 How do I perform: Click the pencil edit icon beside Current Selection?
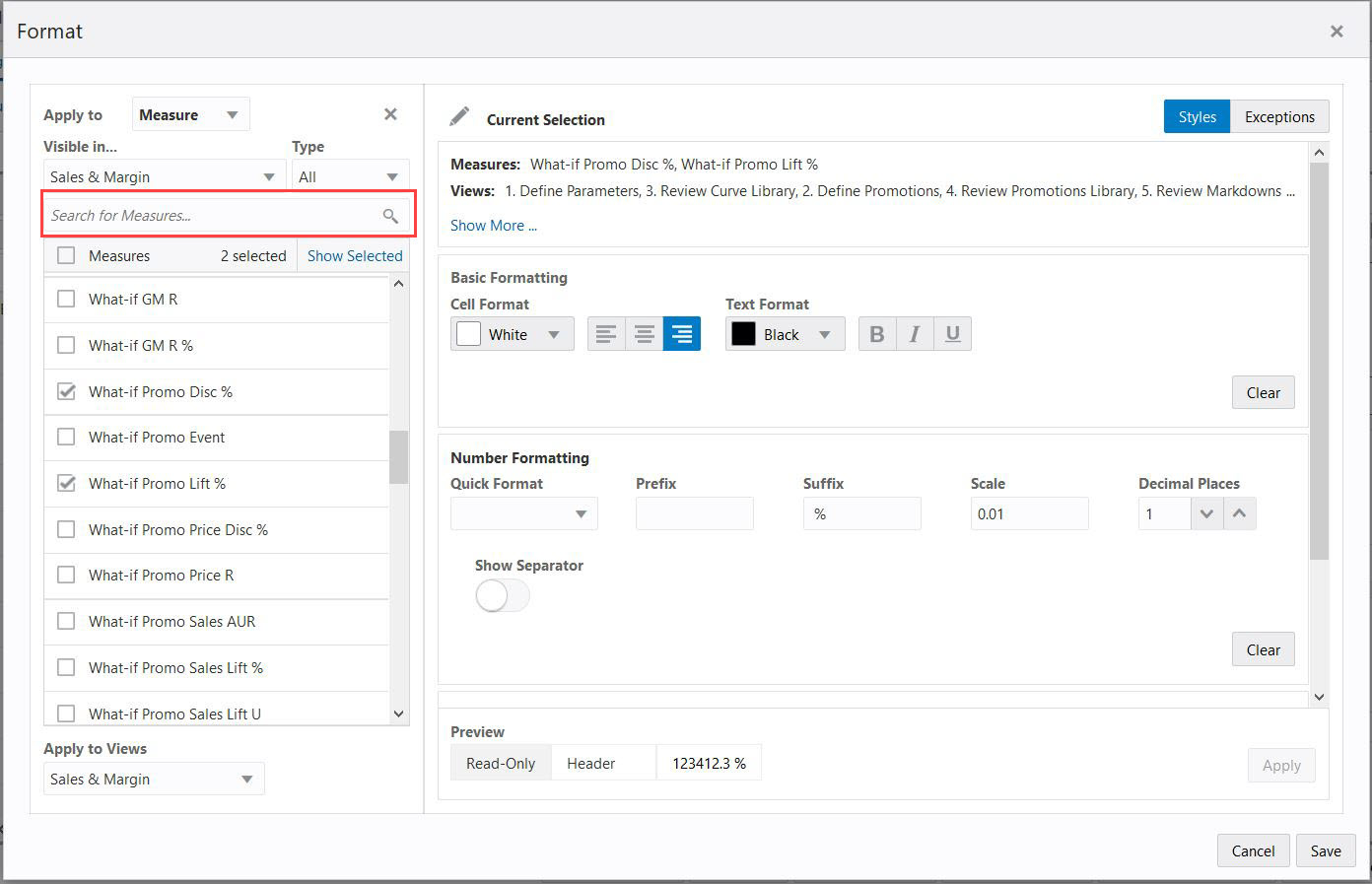click(459, 117)
